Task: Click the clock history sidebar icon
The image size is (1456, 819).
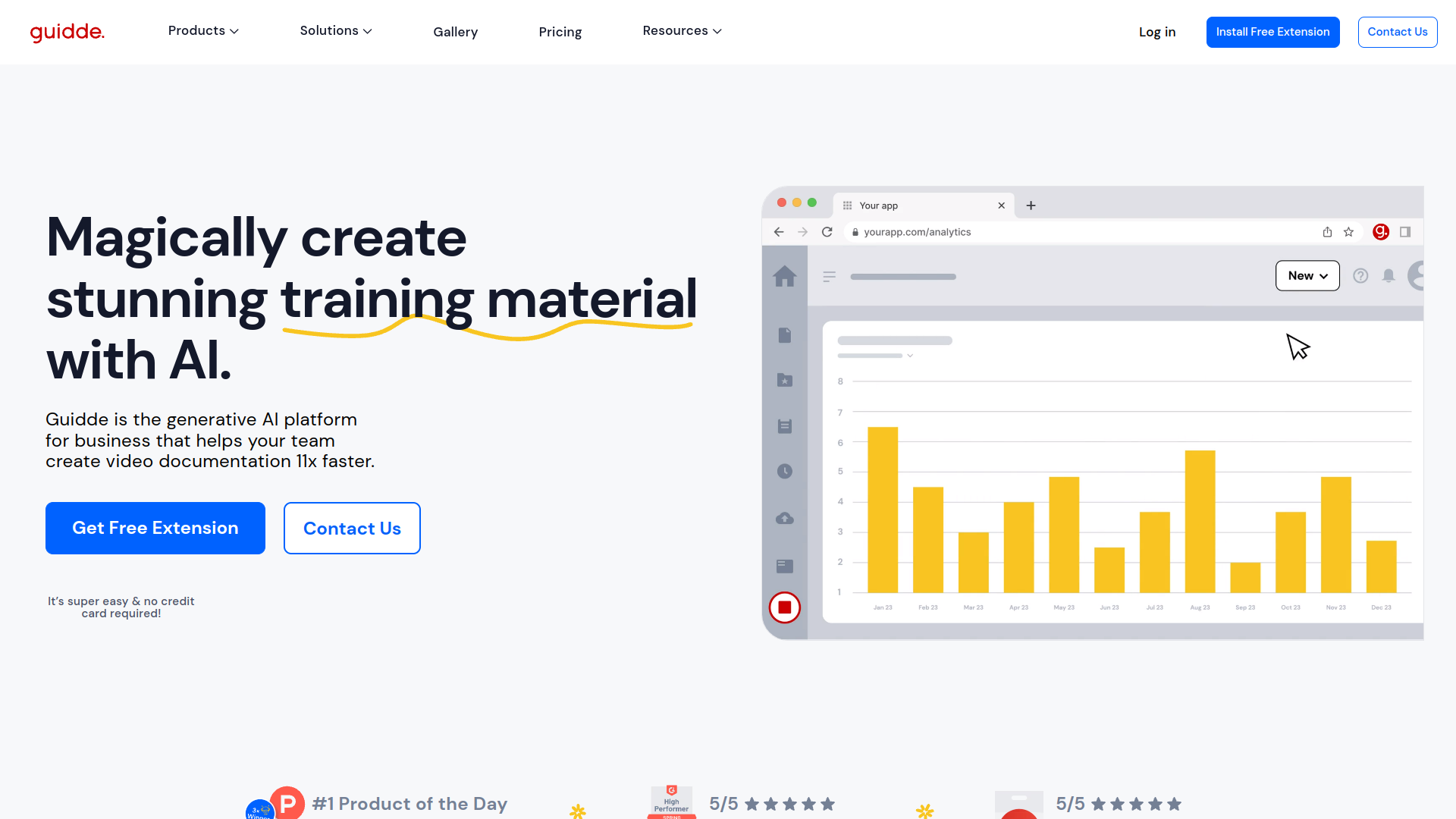Action: click(x=785, y=472)
